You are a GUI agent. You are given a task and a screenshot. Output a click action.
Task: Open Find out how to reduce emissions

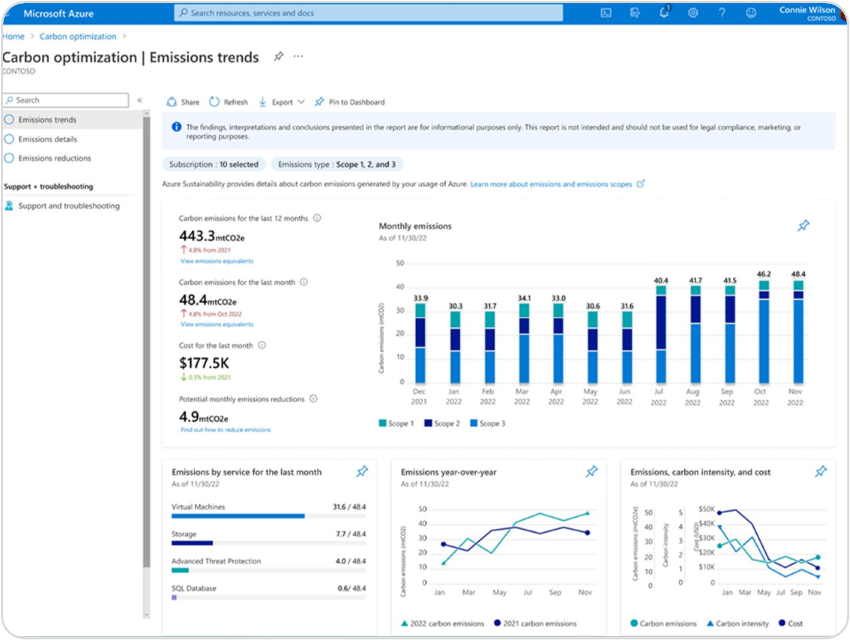click(226, 430)
